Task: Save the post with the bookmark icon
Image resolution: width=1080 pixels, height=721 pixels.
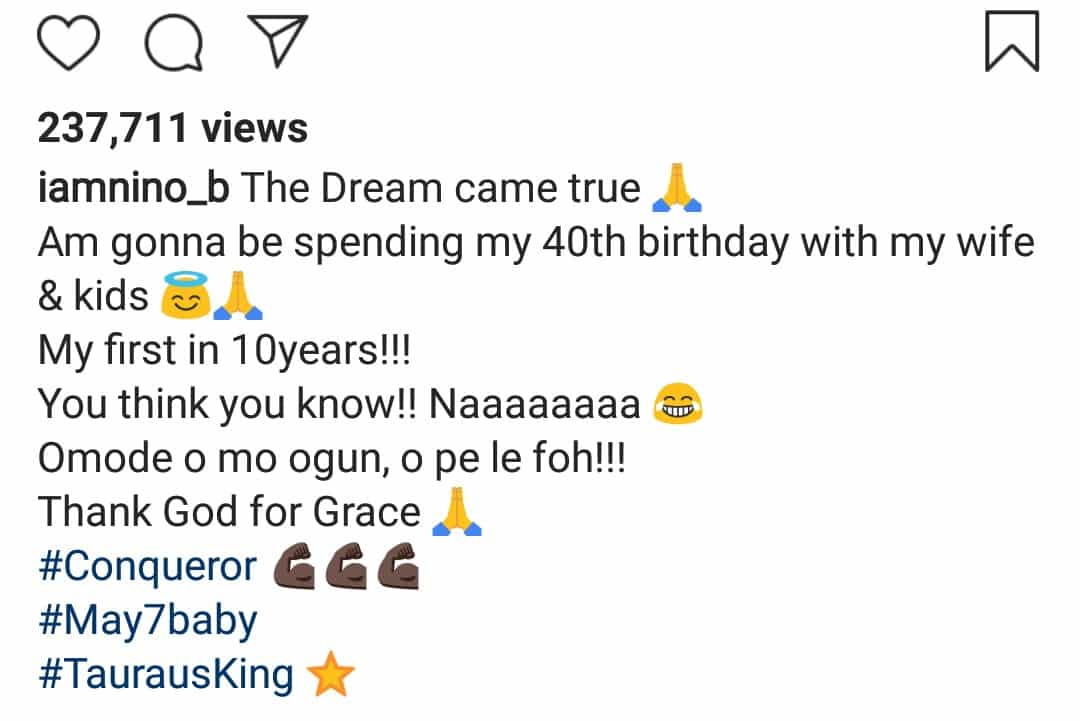Action: click(x=1012, y=42)
